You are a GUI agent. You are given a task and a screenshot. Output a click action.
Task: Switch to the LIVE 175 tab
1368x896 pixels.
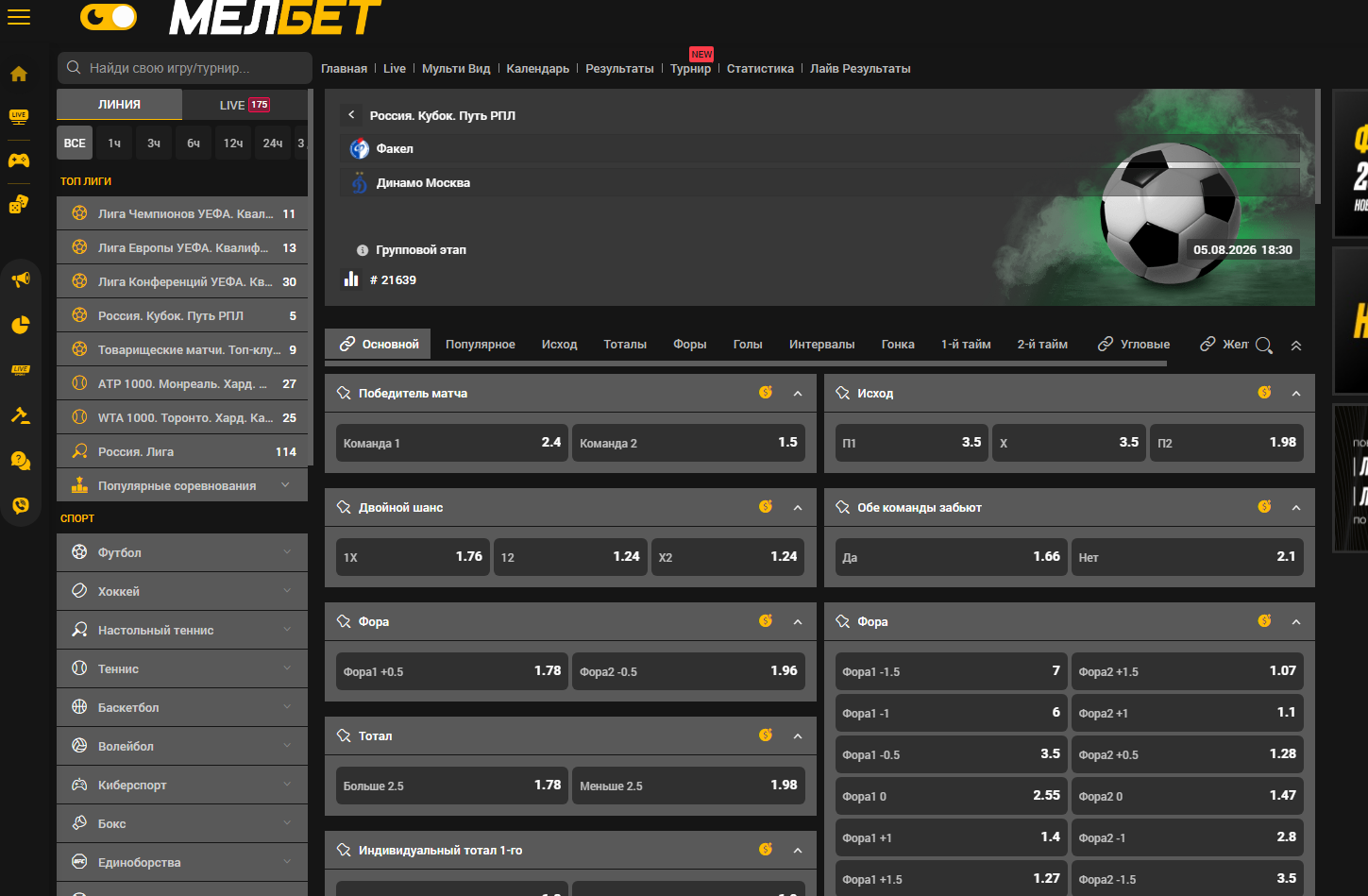245,105
